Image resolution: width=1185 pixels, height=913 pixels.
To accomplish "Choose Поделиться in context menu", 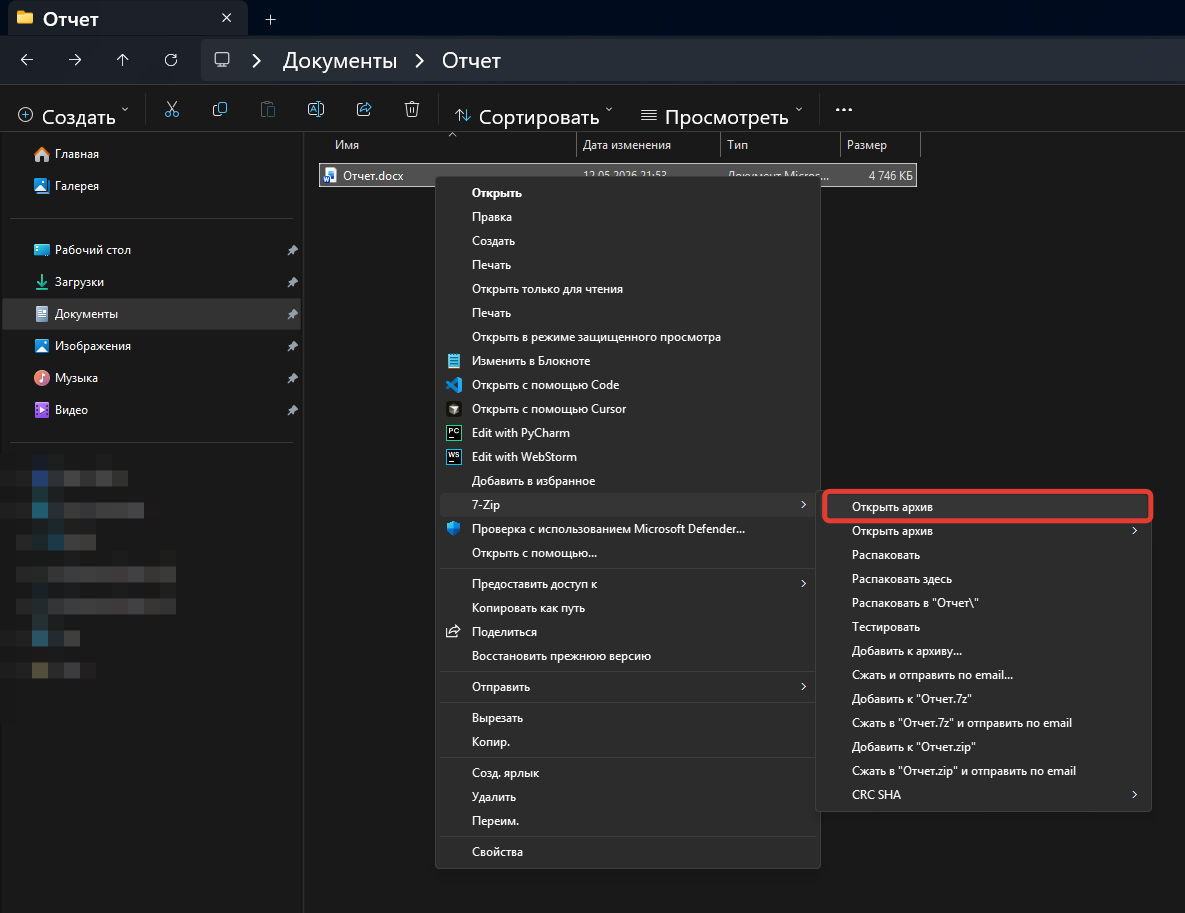I will coord(627,632).
